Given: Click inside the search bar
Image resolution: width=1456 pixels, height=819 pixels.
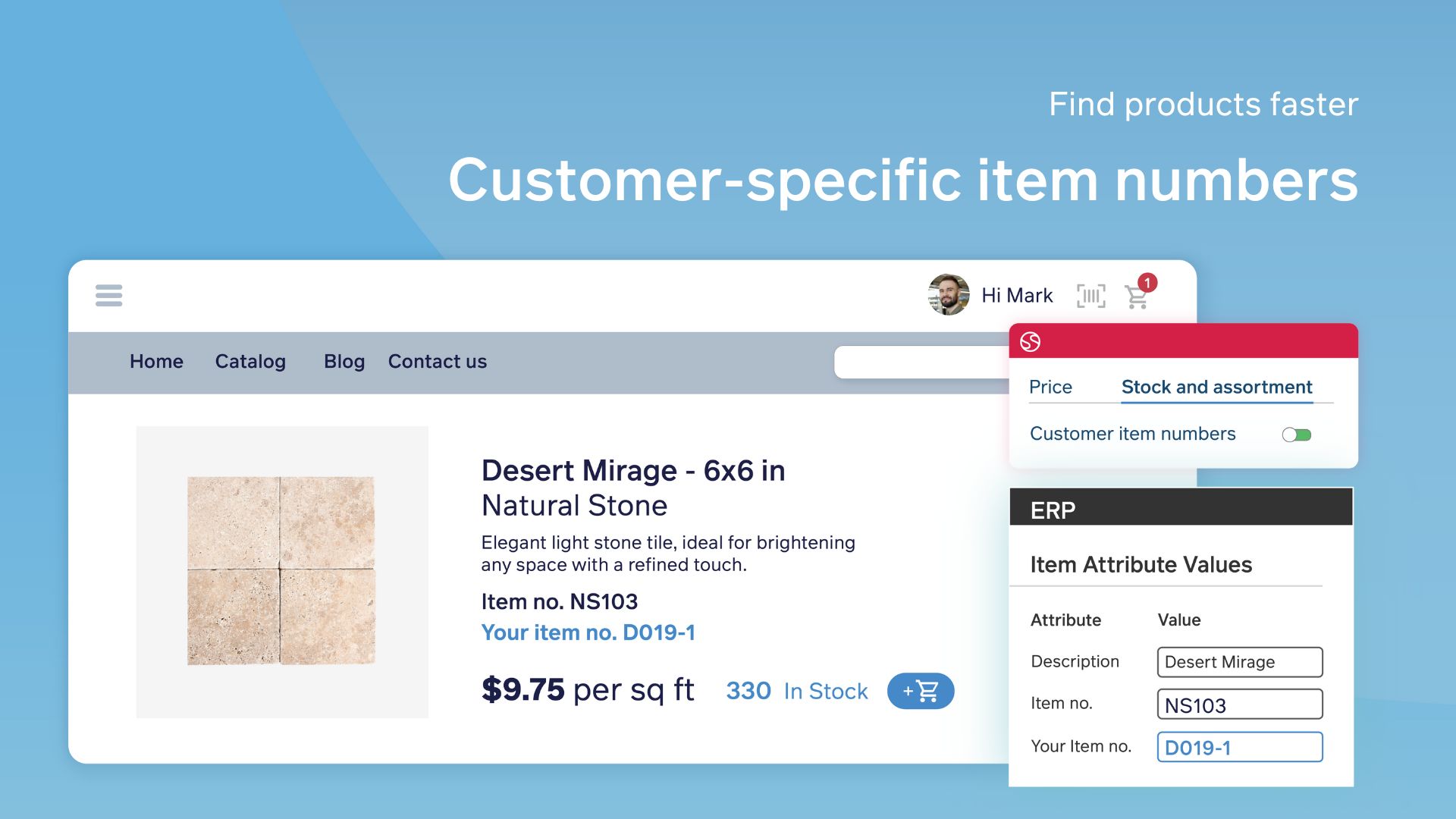Looking at the screenshot, I should (918, 362).
